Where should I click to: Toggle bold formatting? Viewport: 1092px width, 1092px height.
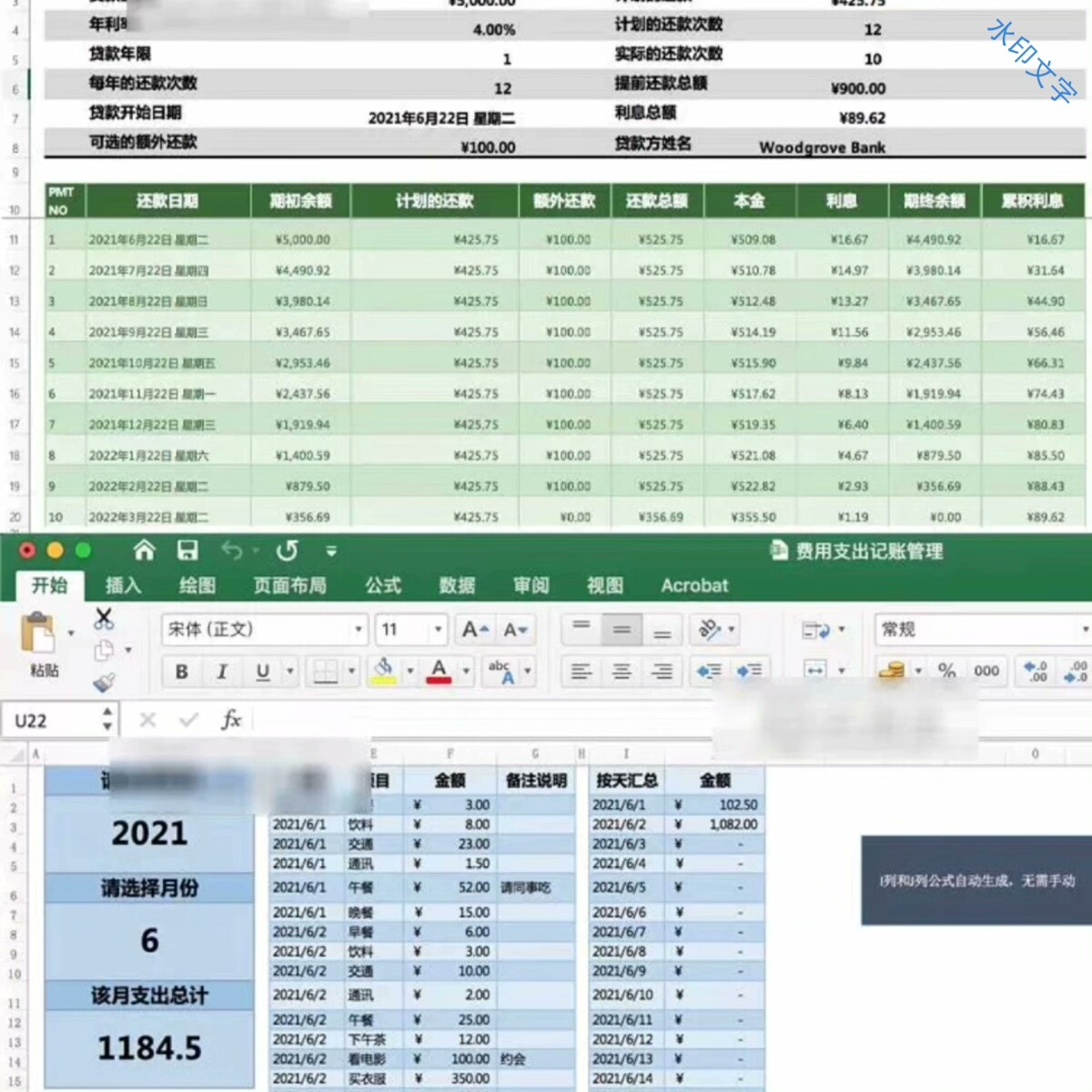coord(181,672)
